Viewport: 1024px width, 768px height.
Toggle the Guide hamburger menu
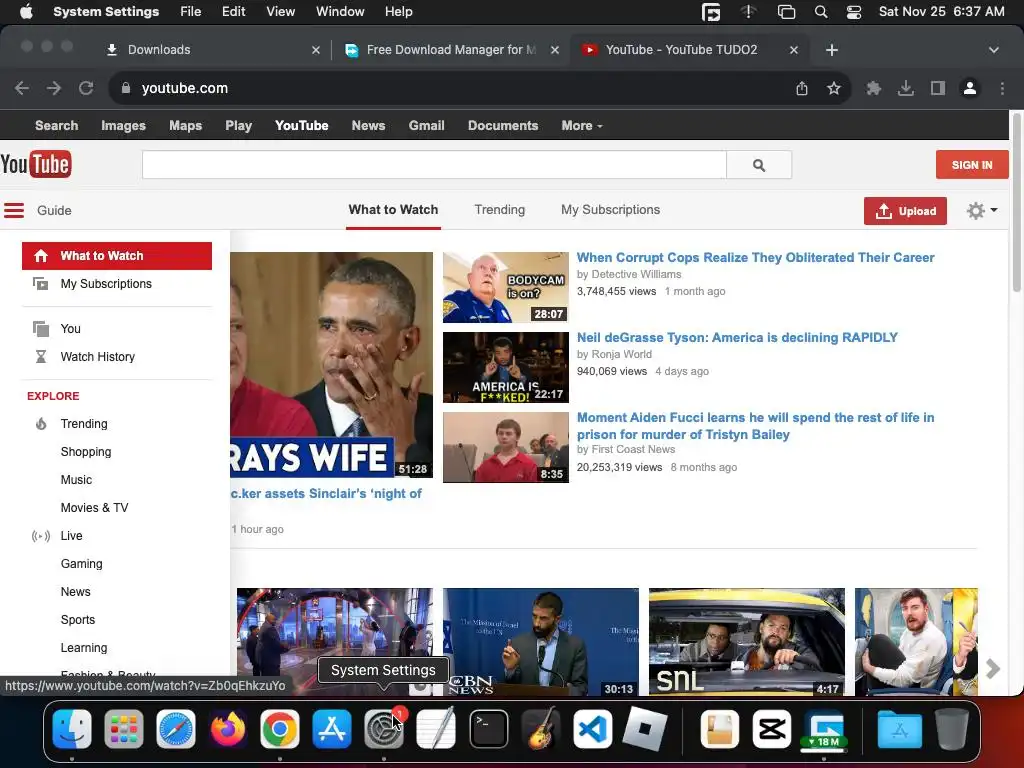pyautogui.click(x=14, y=210)
